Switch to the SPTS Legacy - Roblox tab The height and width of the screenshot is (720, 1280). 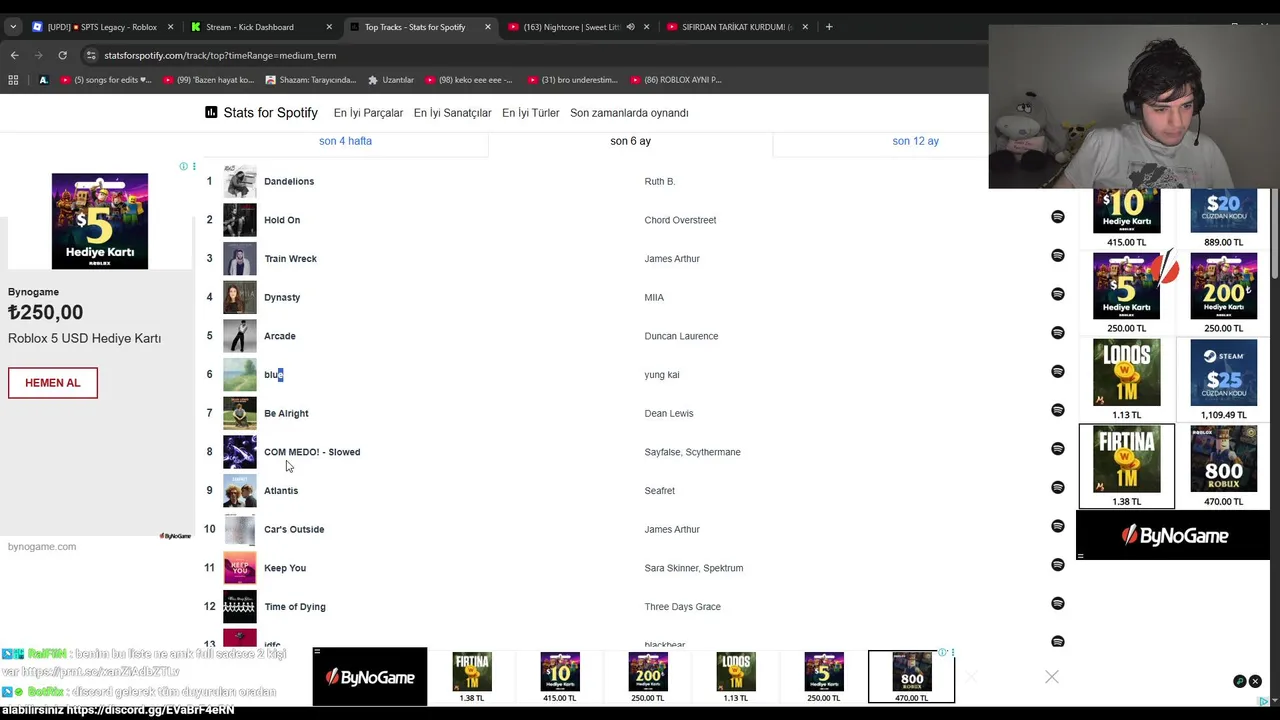103,27
